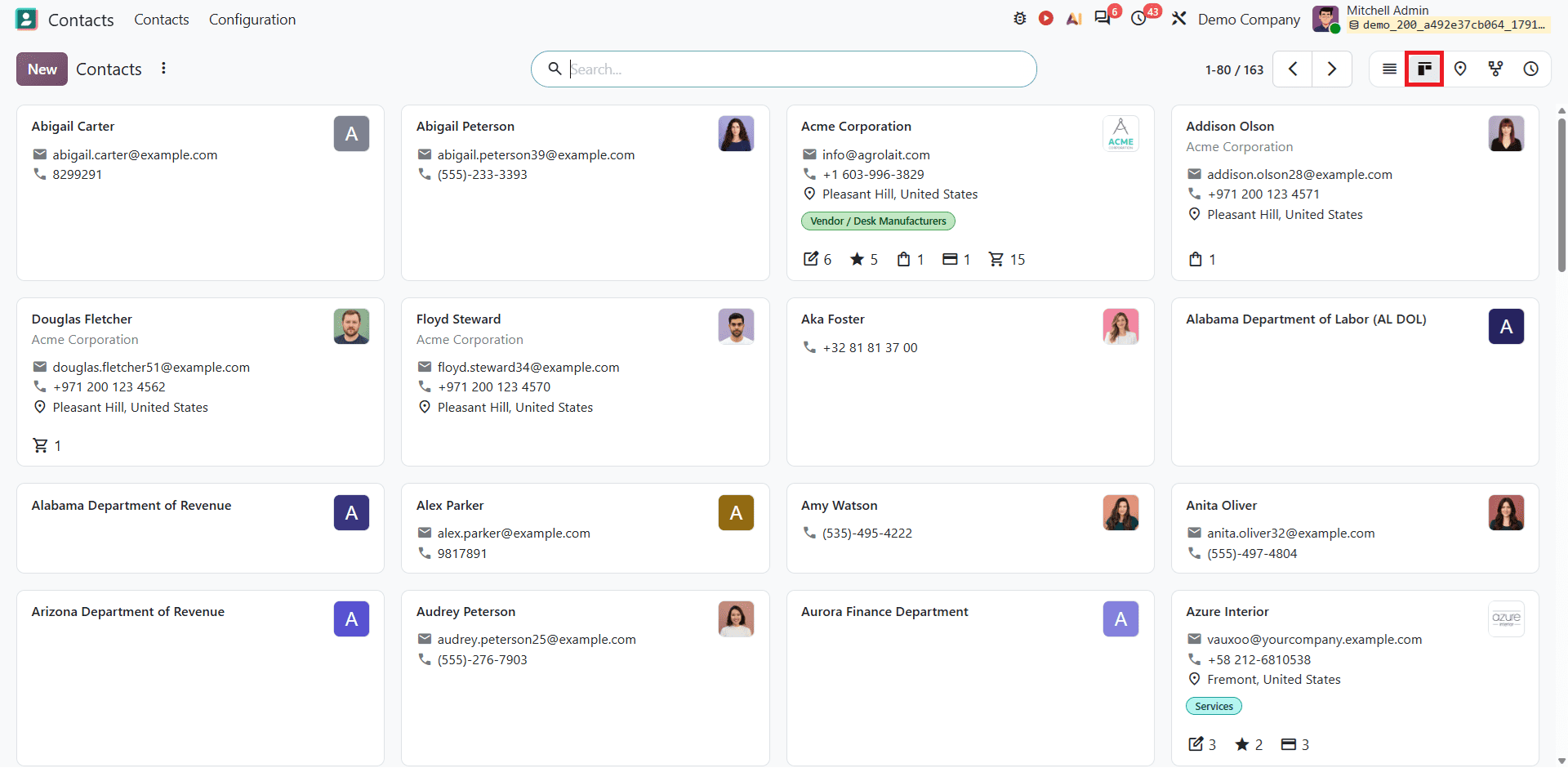The width and height of the screenshot is (1568, 768).
Task: Switch to hierarchy view
Action: 1495,69
